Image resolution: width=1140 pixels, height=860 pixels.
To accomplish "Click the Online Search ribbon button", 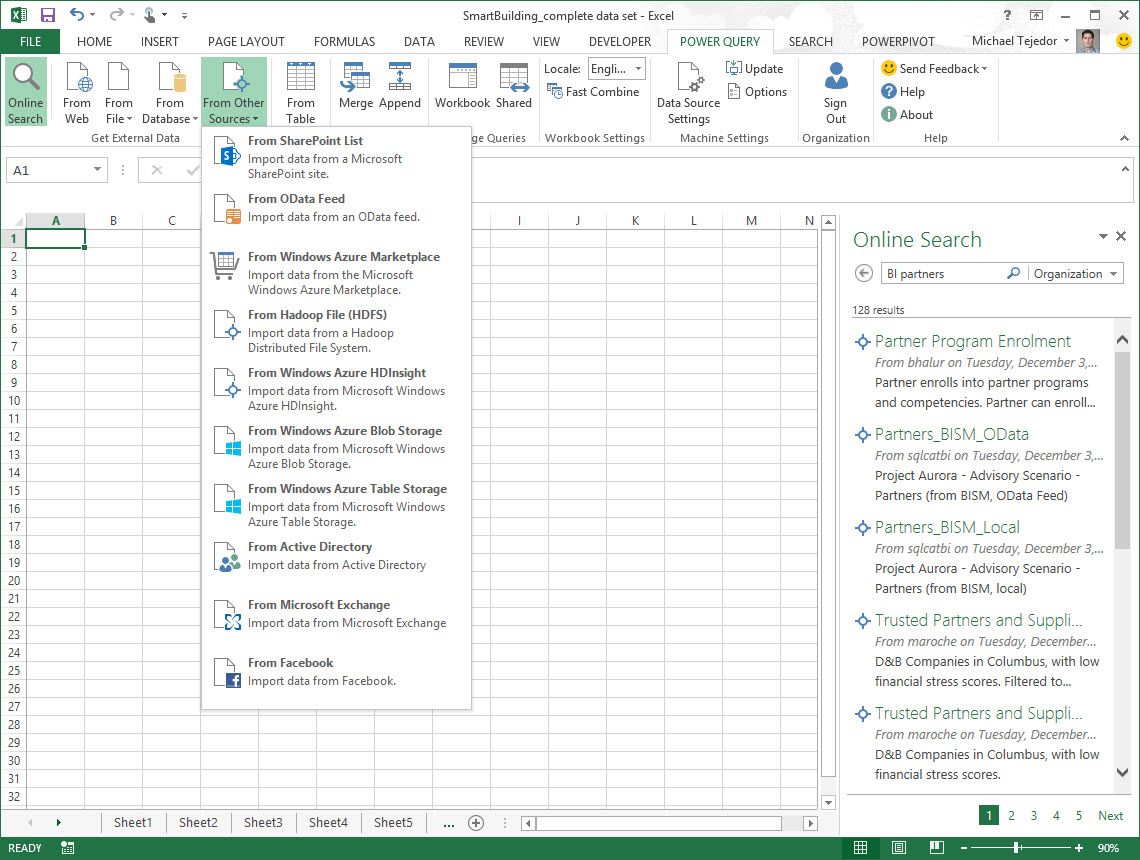I will 25,92.
